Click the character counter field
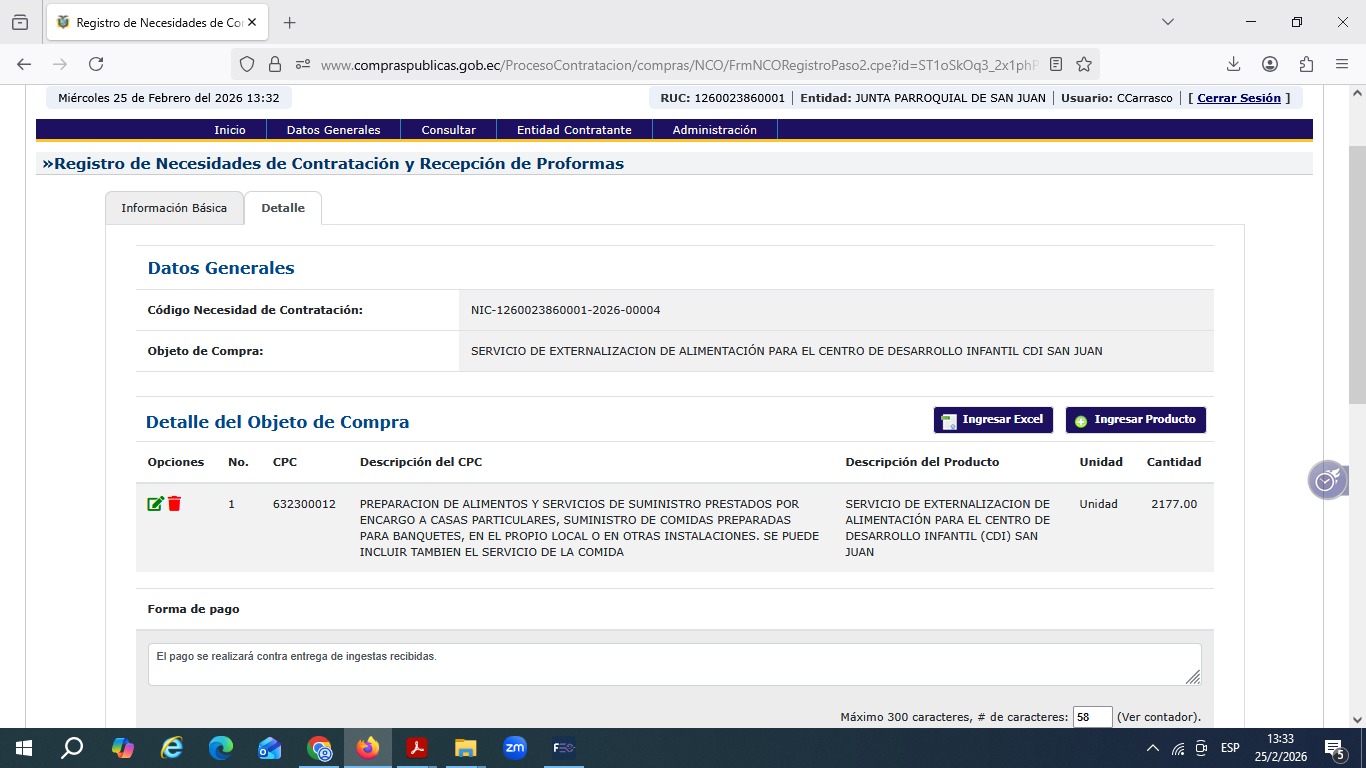Viewport: 1366px width, 768px height. (x=1092, y=717)
